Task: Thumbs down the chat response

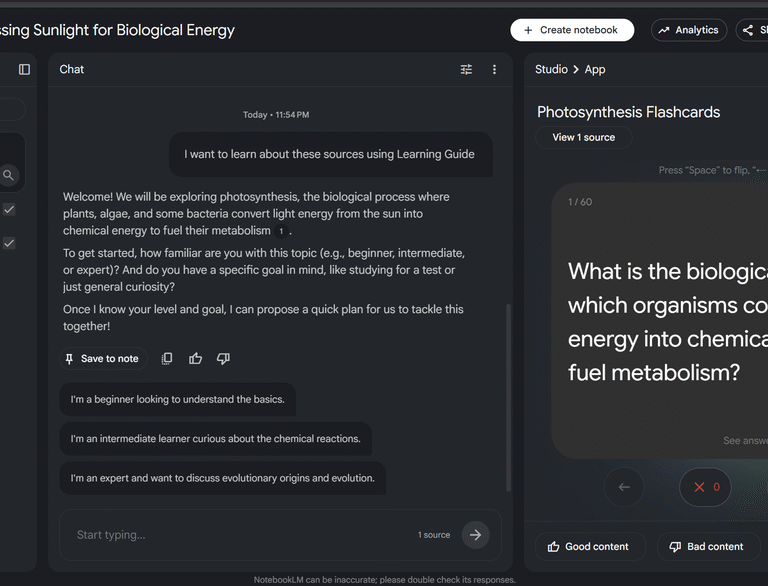Action: click(x=223, y=359)
